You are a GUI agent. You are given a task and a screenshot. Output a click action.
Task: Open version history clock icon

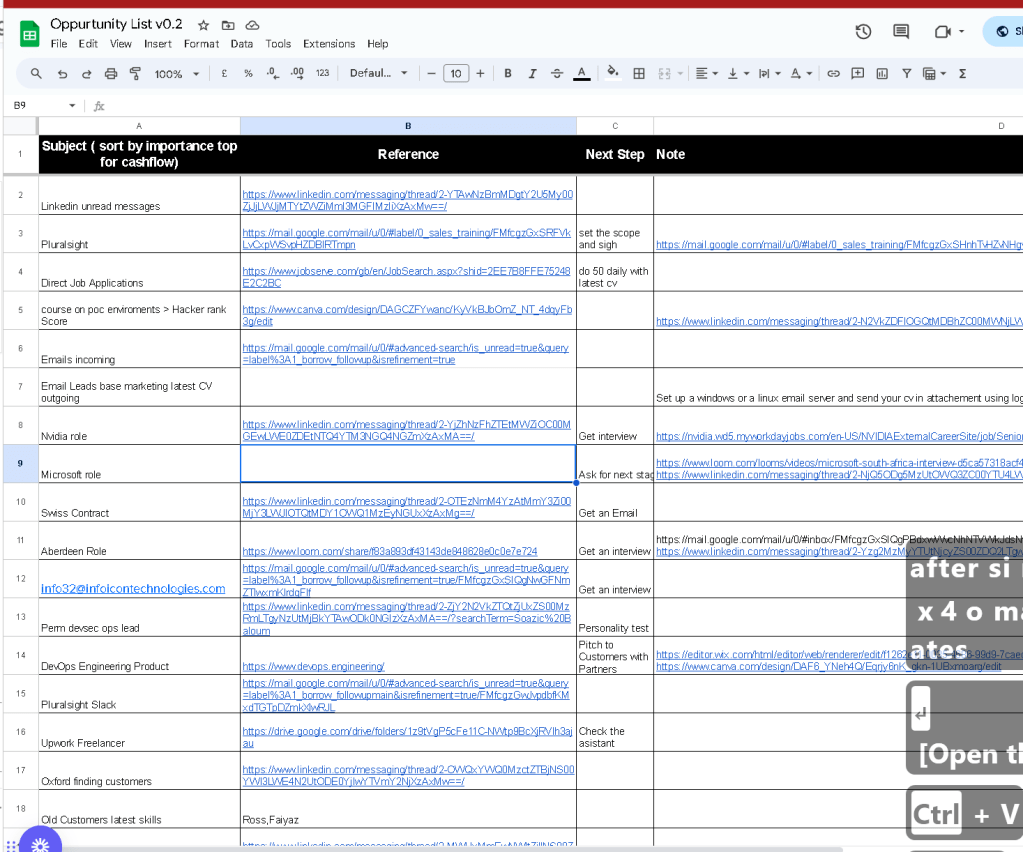coord(863,31)
